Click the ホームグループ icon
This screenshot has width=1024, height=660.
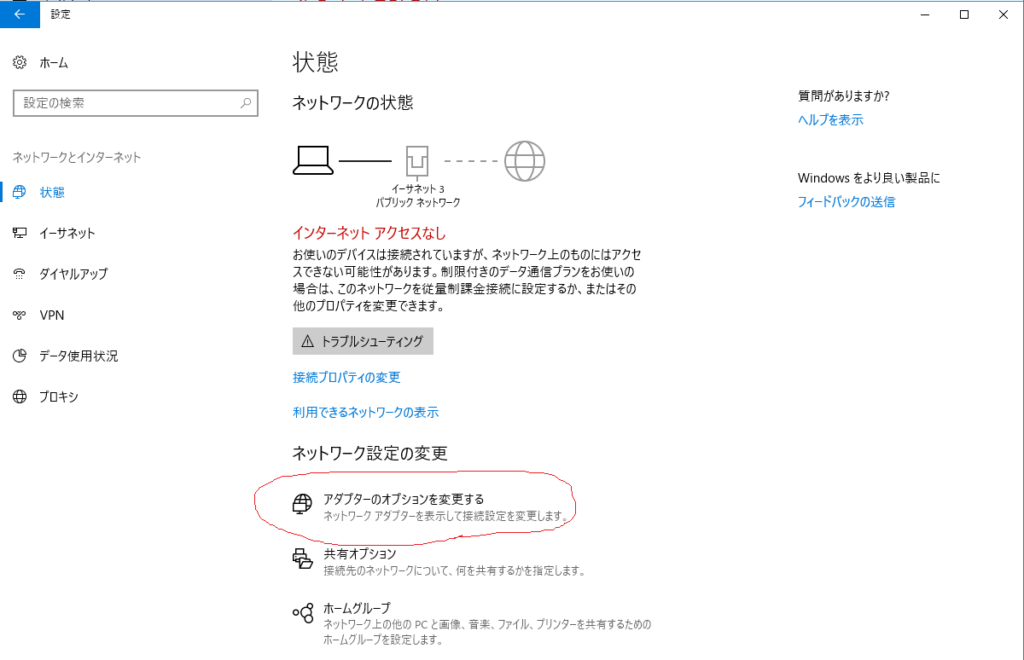302,613
